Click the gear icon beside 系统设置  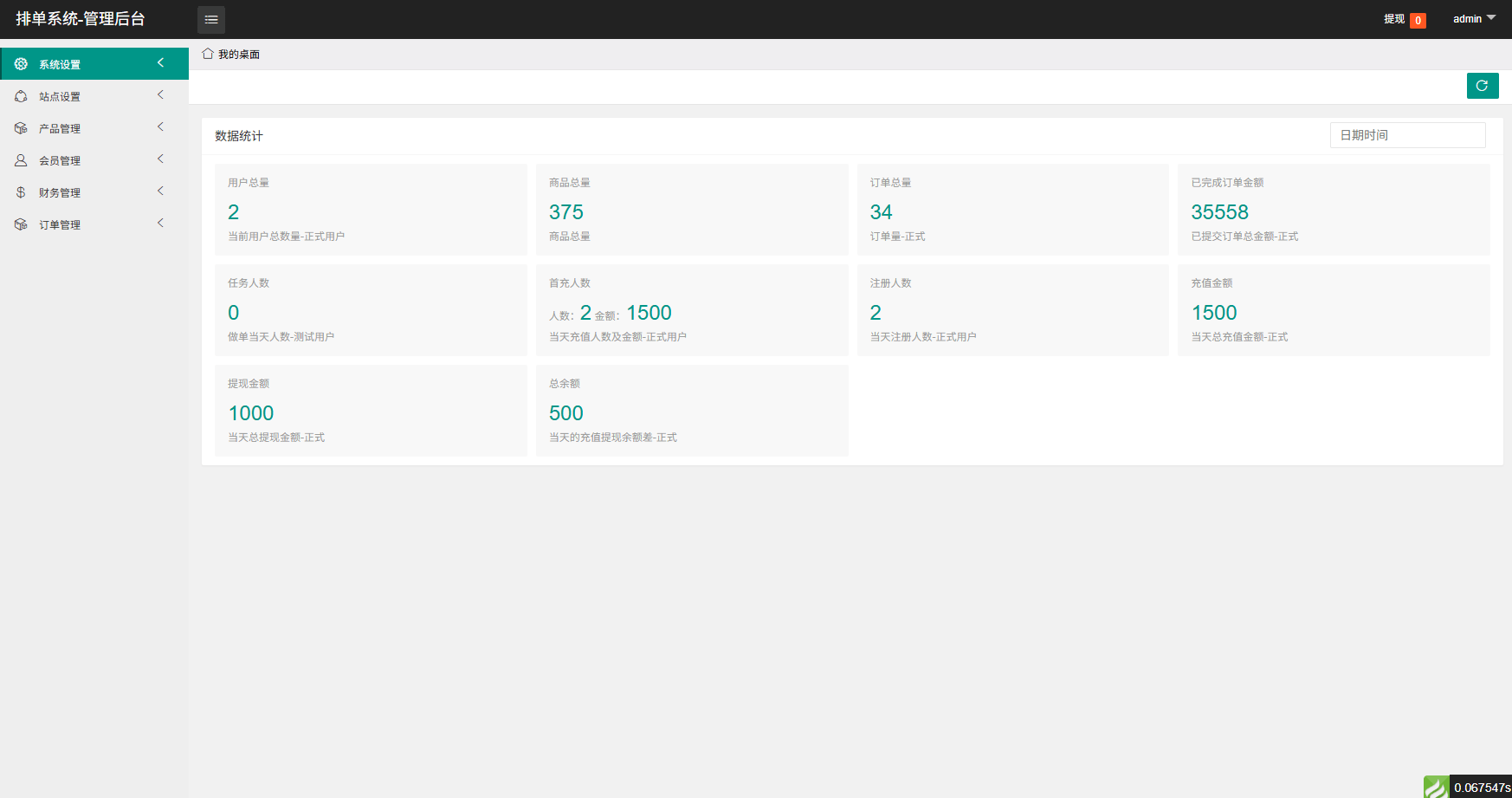point(21,64)
